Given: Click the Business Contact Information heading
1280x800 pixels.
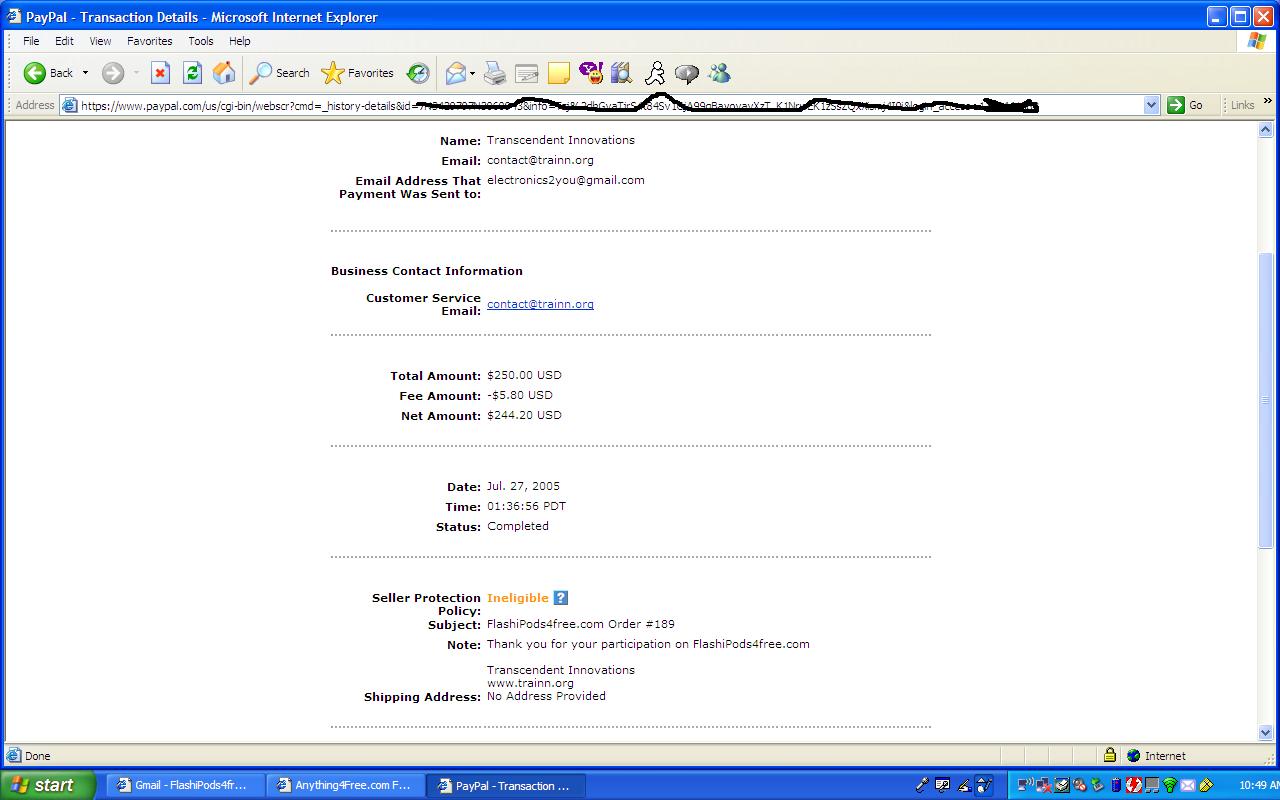Looking at the screenshot, I should click(427, 271).
